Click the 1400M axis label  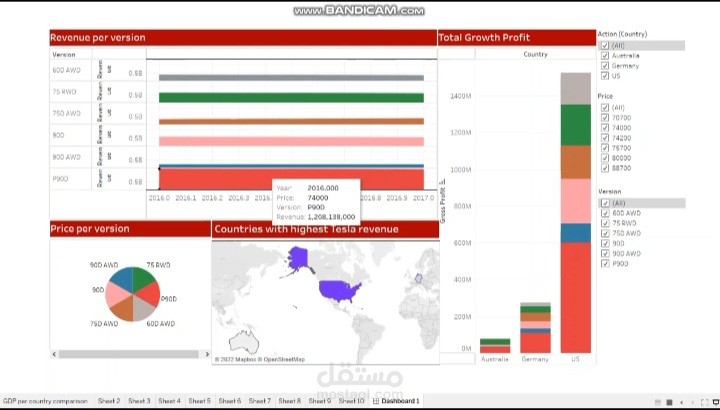(x=461, y=96)
